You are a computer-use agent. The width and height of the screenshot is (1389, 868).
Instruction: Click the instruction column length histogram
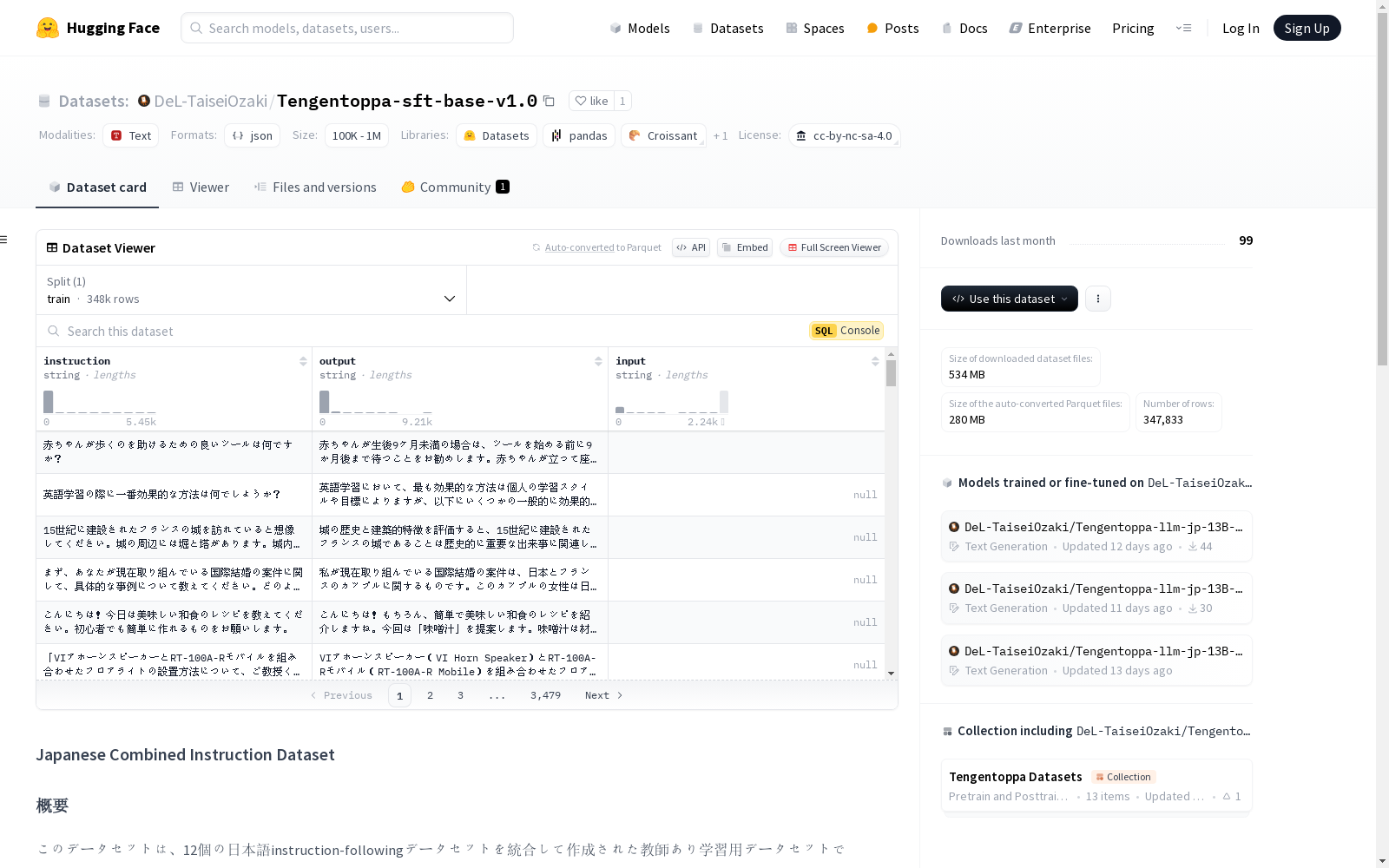pyautogui.click(x=100, y=402)
